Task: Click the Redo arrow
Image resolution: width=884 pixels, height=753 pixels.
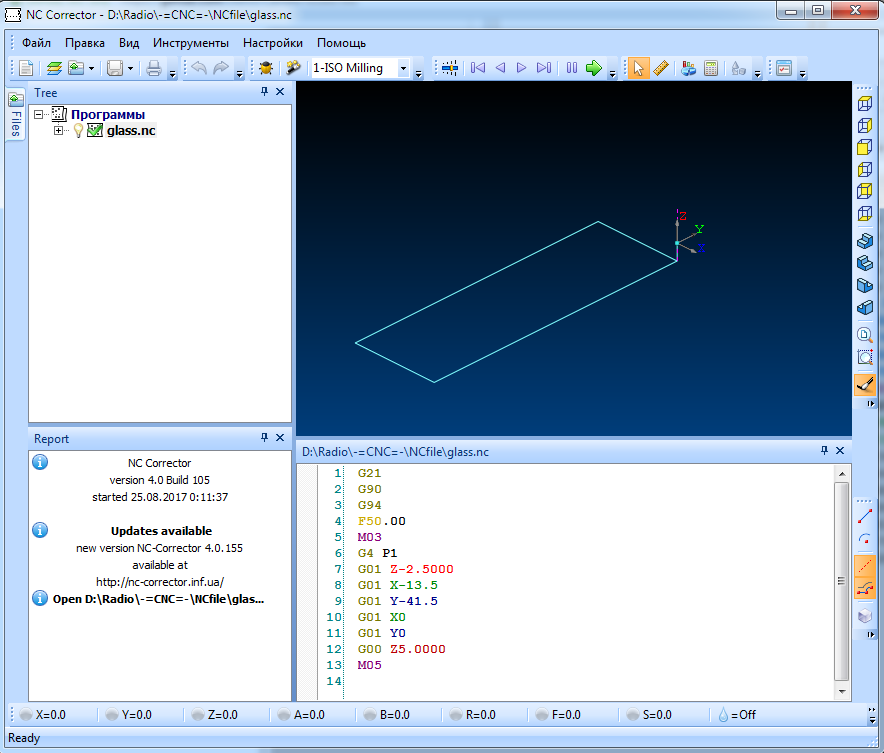Action: click(x=220, y=68)
